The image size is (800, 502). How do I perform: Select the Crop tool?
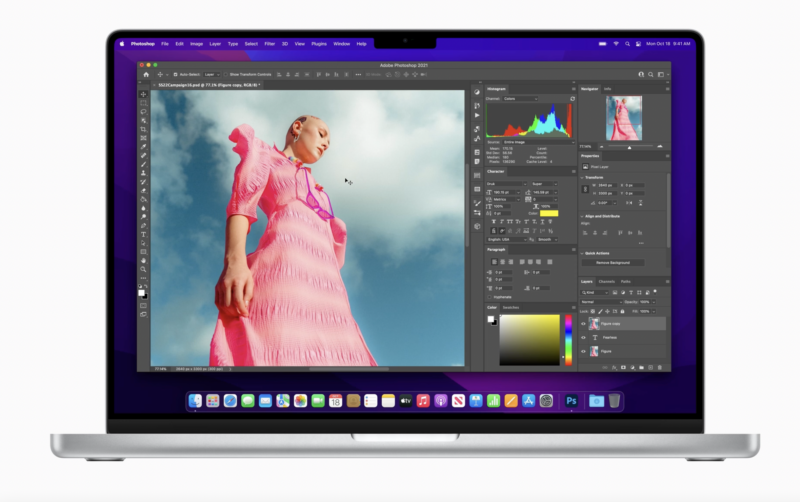point(143,129)
